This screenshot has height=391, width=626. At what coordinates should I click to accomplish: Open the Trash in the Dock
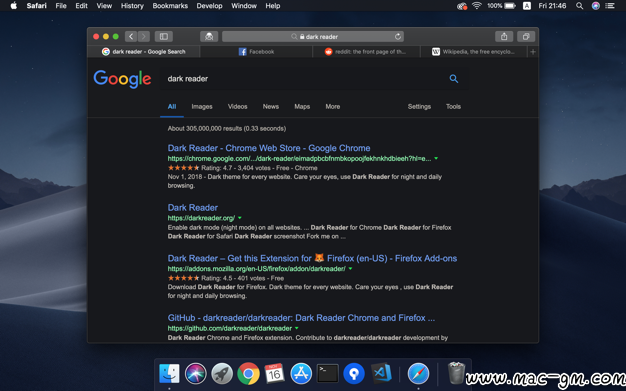(456, 373)
